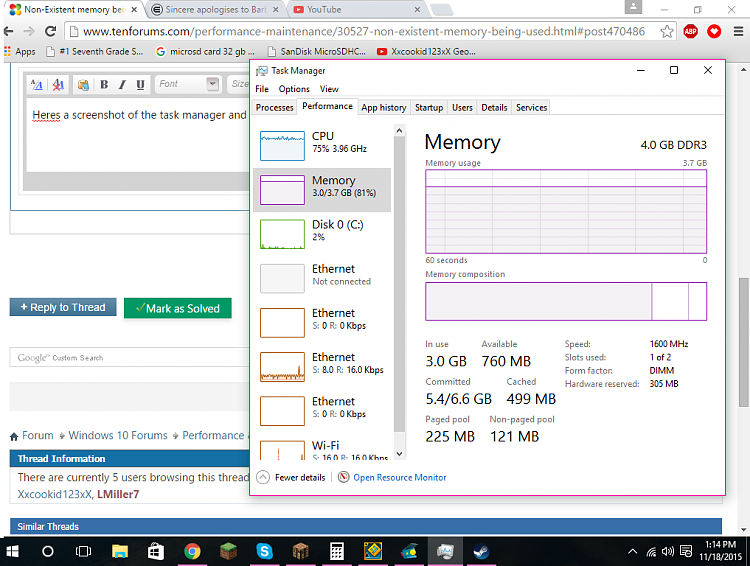Viewport: 750px width, 566px height.
Task: Open the Task Manager View menu
Action: (329, 89)
